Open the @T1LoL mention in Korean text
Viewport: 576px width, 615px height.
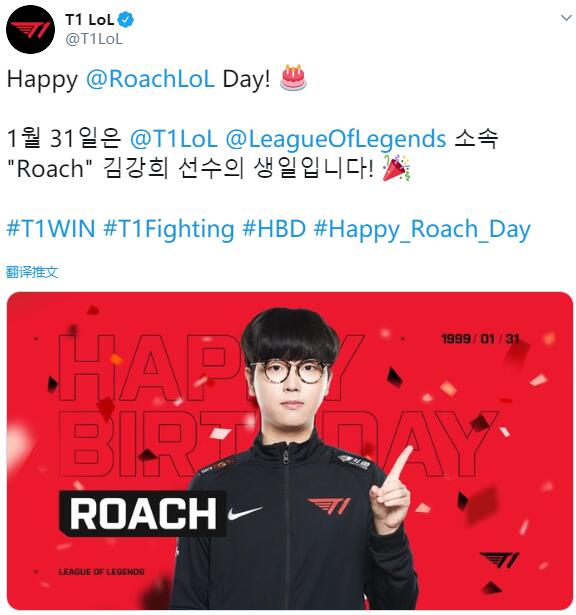point(173,139)
